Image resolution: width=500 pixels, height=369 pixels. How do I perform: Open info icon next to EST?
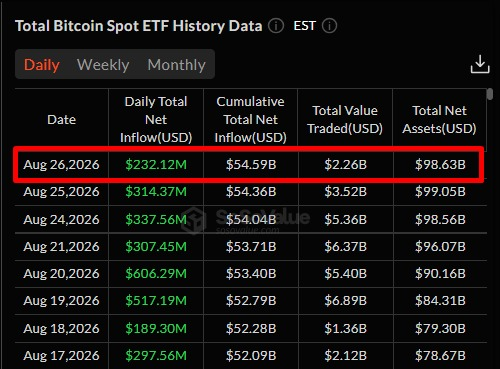point(329,26)
